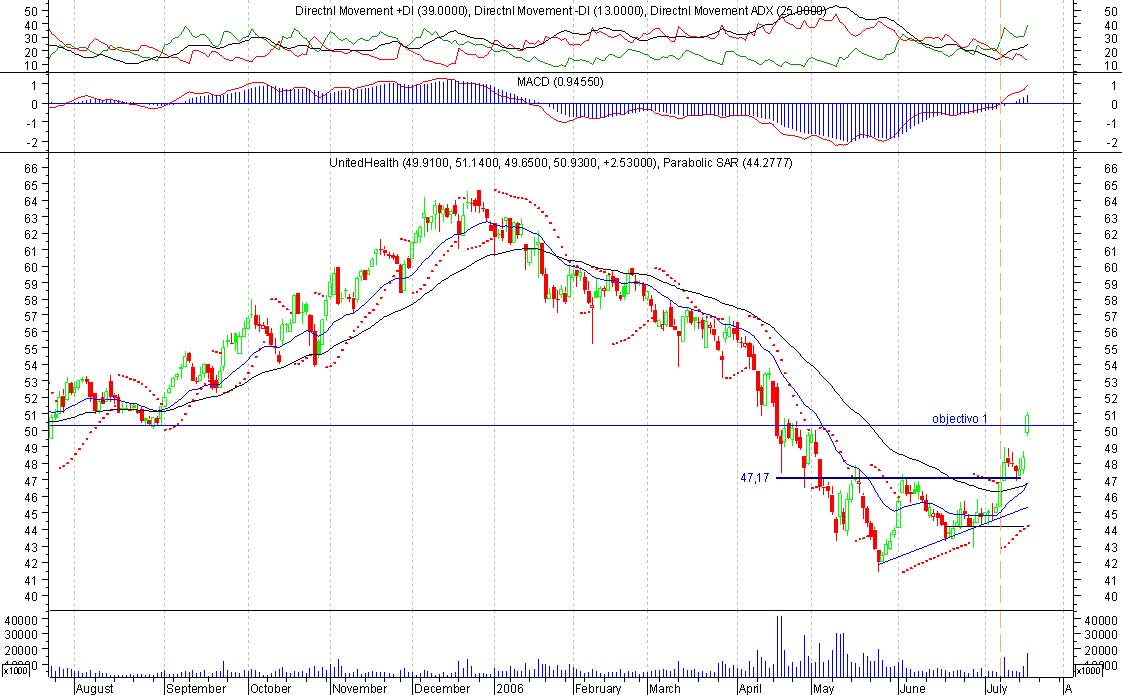Select the UnitedHealth price series title
1122x695 pixels.
(492, 163)
